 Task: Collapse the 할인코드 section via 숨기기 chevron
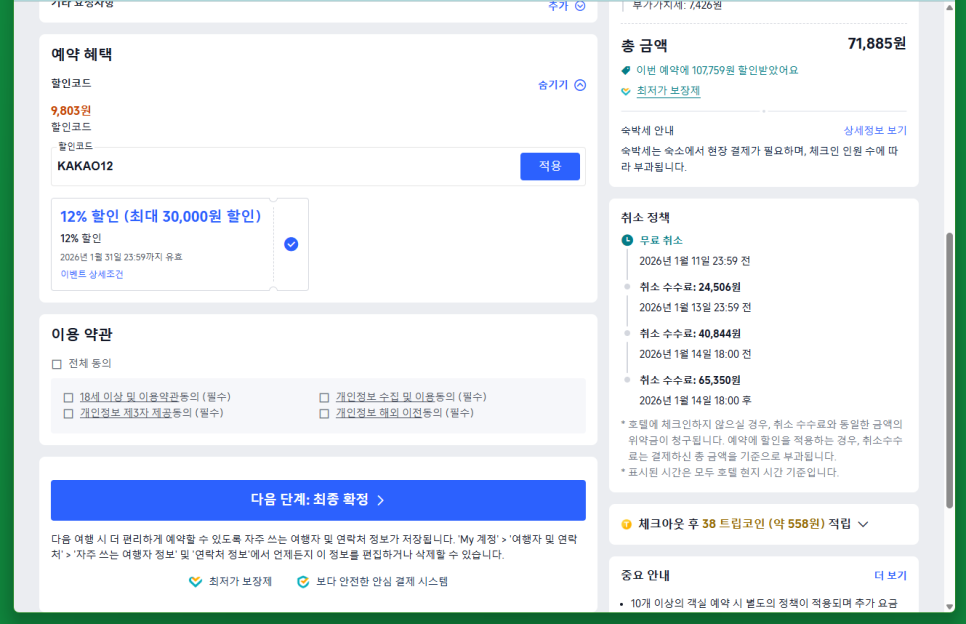click(x=580, y=85)
